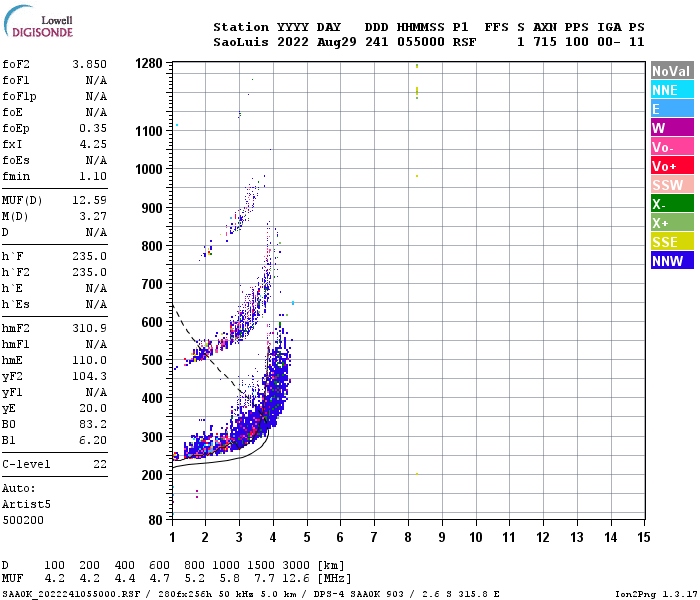700x600 pixels.
Task: Click the MUF(D) value 12.59
Action: pyautogui.click(x=89, y=200)
